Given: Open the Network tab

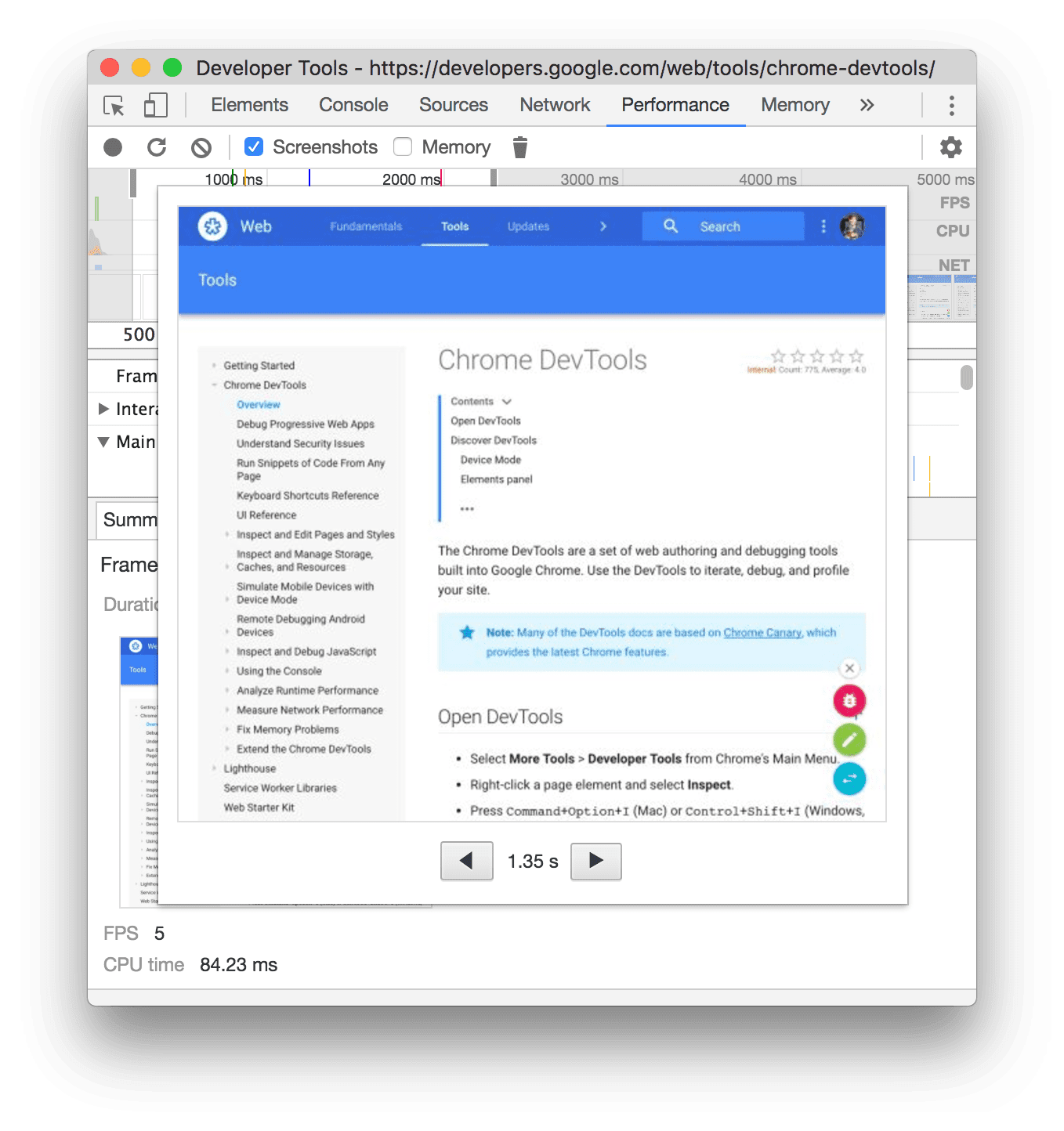Looking at the screenshot, I should [555, 105].
